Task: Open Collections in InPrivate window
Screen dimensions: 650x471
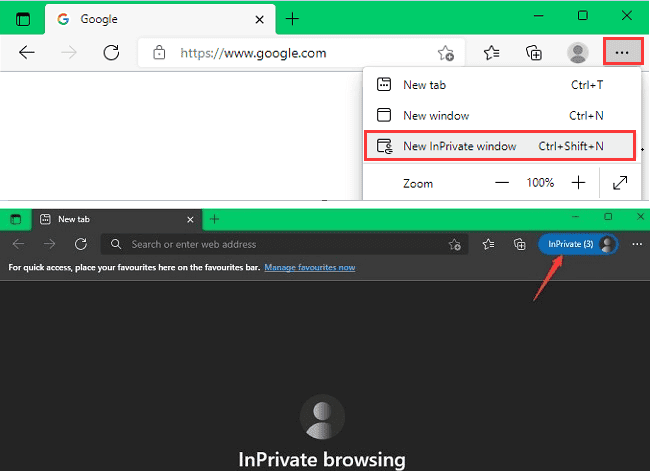Action: point(519,244)
